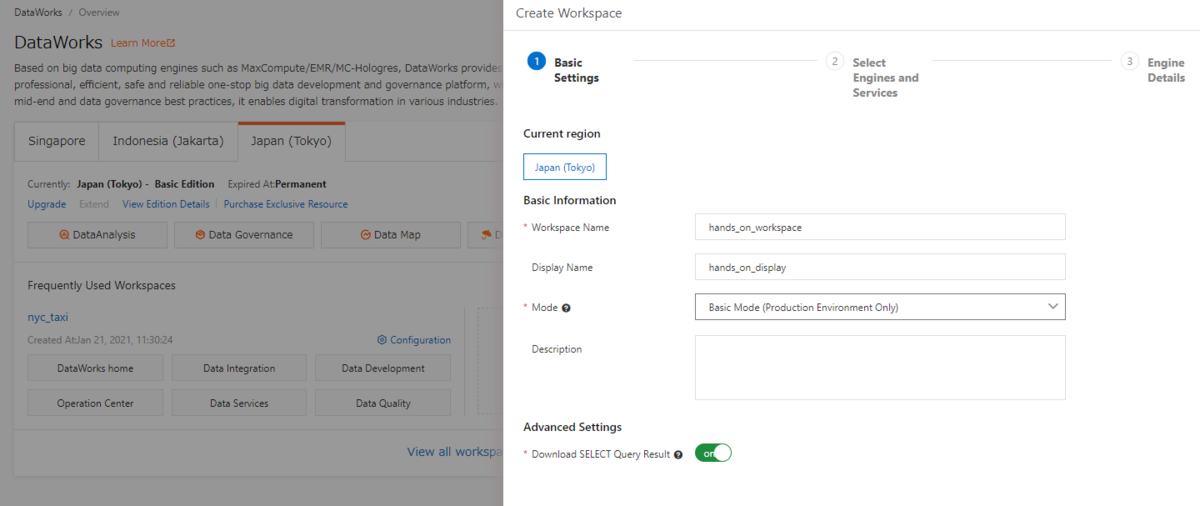Click the Upgrade link
The width and height of the screenshot is (1200, 506).
[x=47, y=204]
